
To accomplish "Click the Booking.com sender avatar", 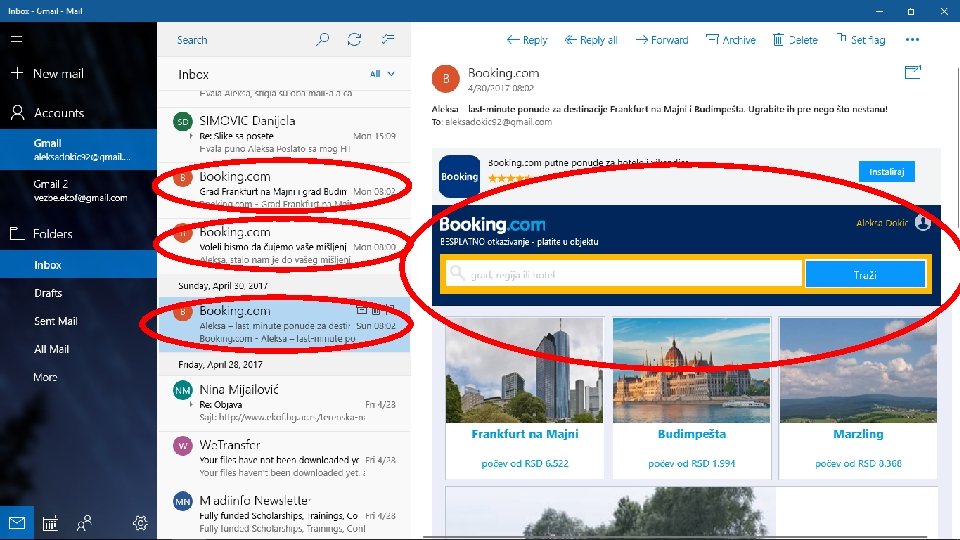I will coord(446,78).
